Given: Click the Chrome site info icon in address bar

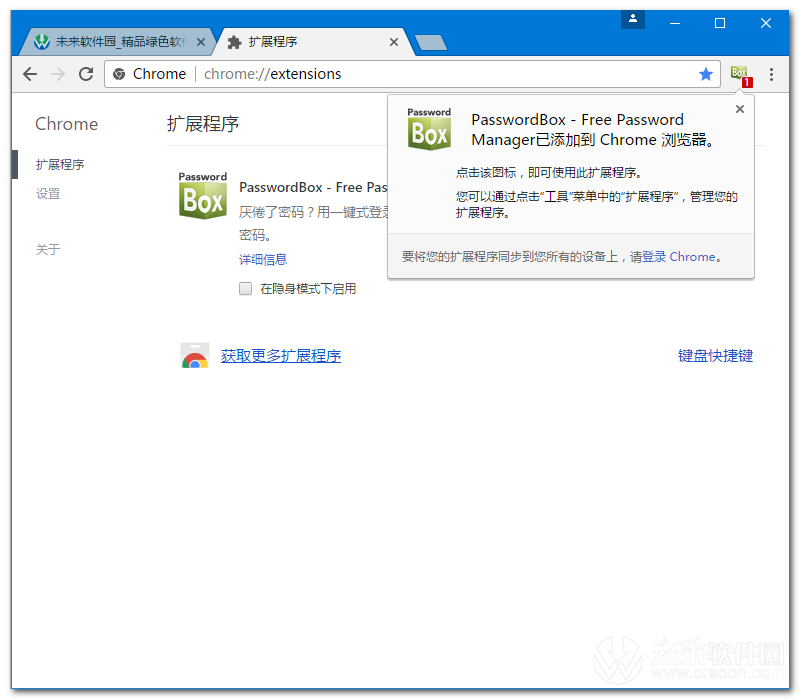Looking at the screenshot, I should pyautogui.click(x=119, y=74).
